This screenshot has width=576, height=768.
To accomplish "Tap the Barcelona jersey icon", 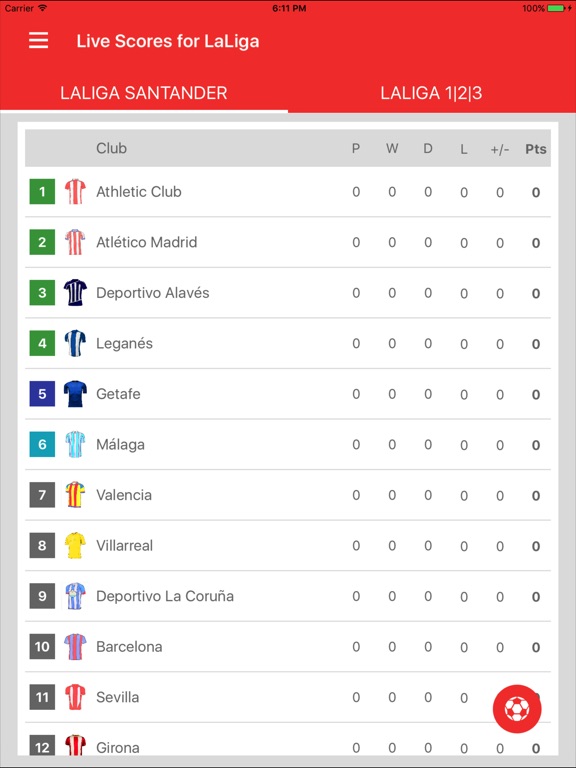I will click(x=75, y=647).
